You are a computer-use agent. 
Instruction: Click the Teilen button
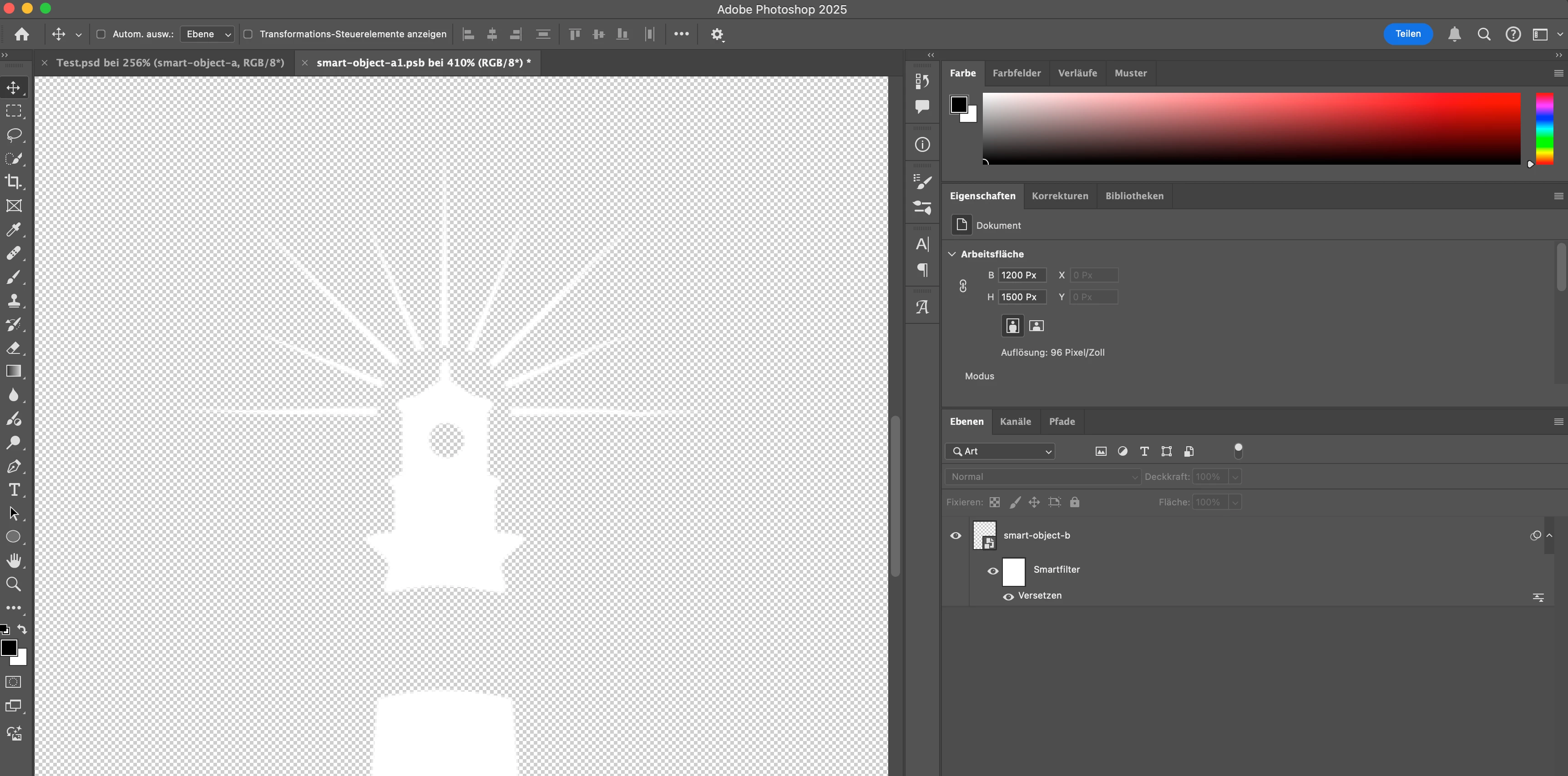[1407, 34]
